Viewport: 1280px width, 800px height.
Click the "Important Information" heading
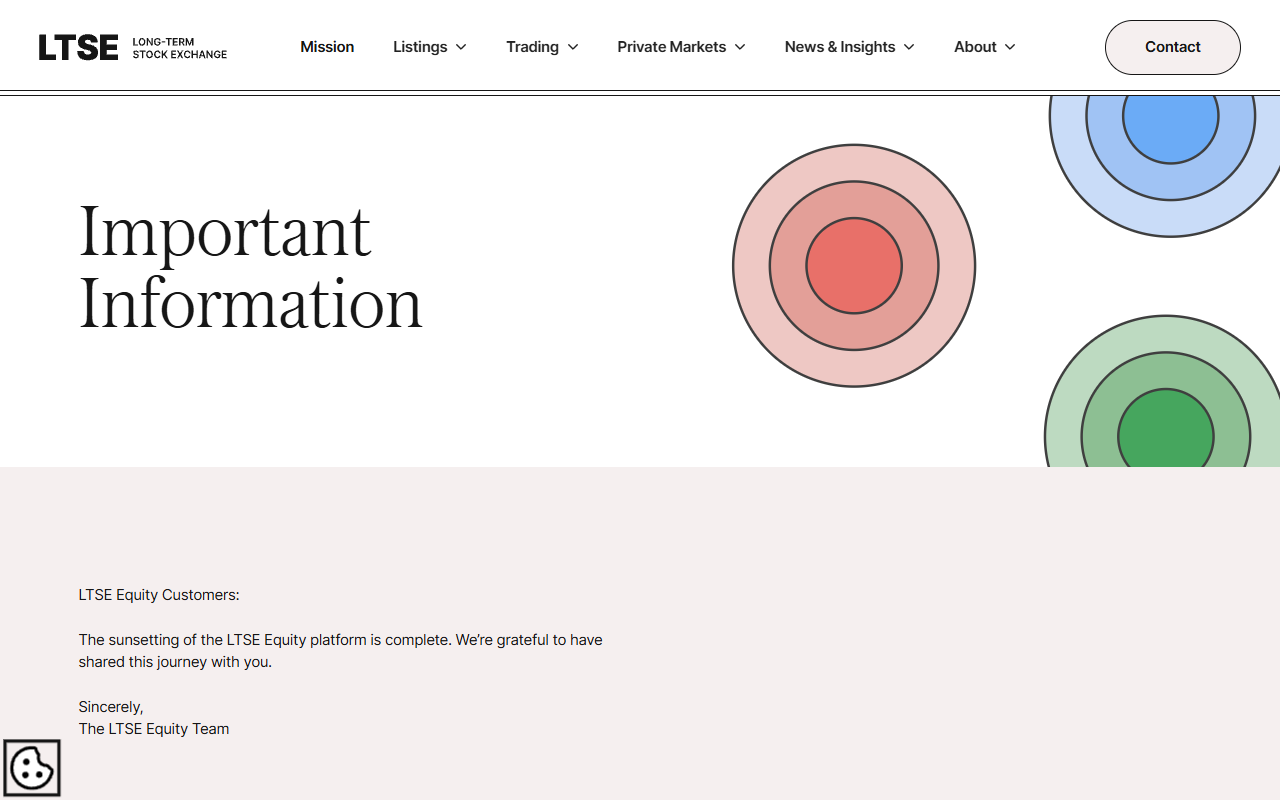251,266
